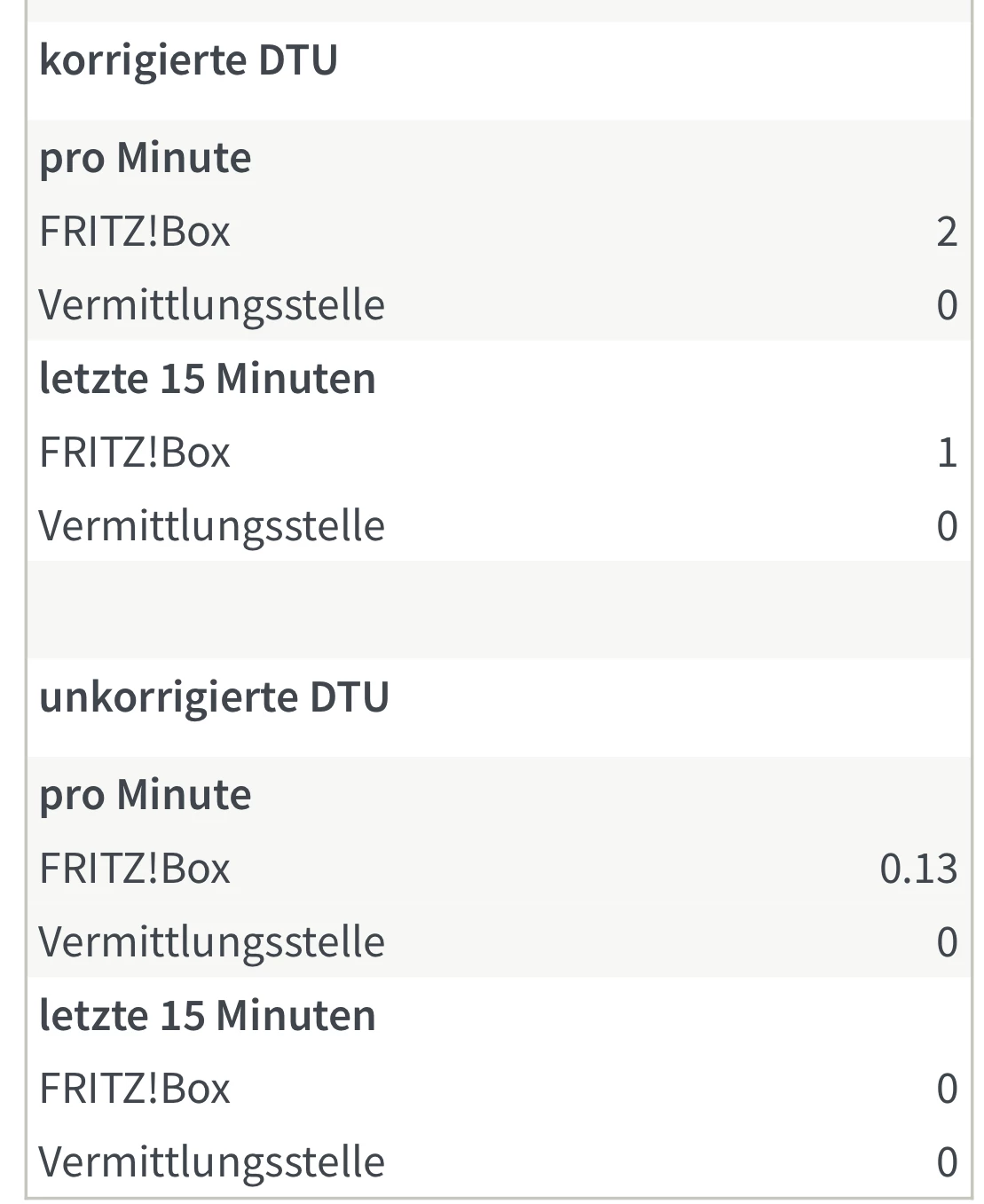Click Vermittlungsstelle label under unkorrigierte letzte 15 Minuten
The image size is (984, 1204).
(211, 1163)
